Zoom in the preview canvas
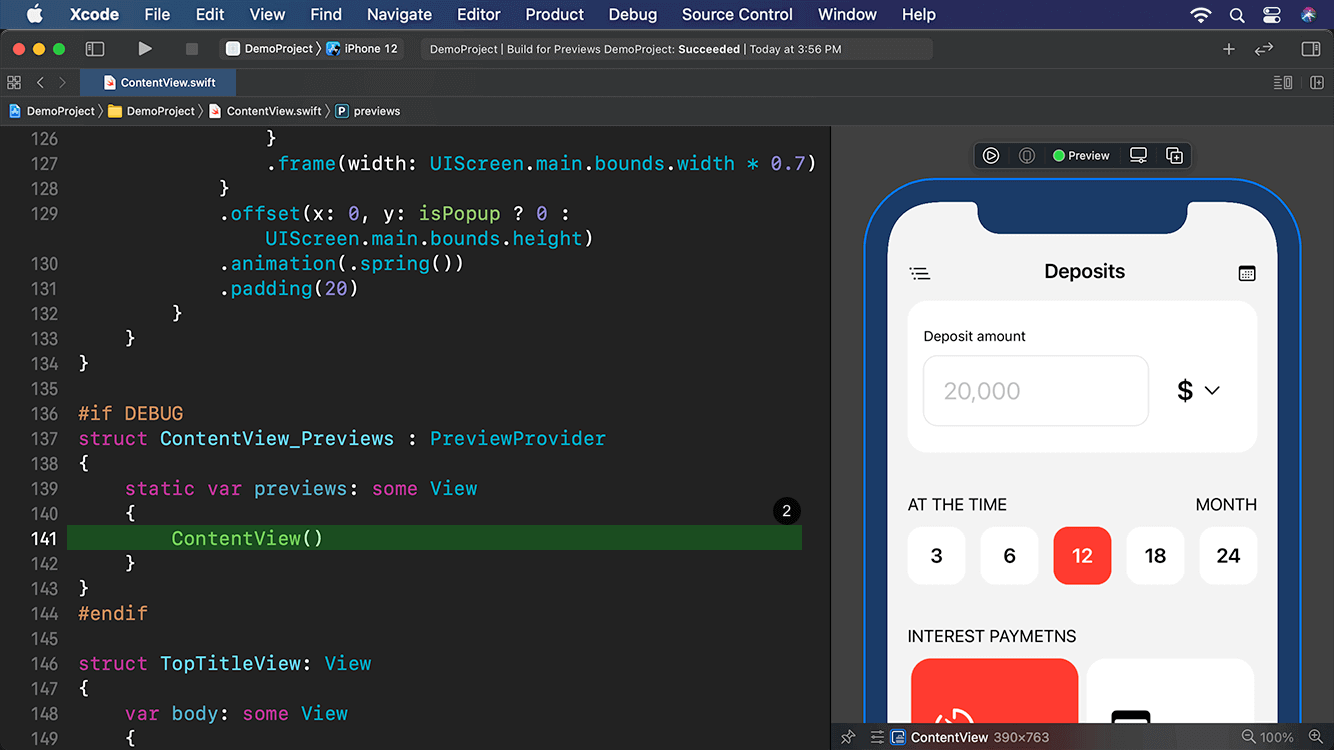1334x750 pixels. click(x=1315, y=737)
